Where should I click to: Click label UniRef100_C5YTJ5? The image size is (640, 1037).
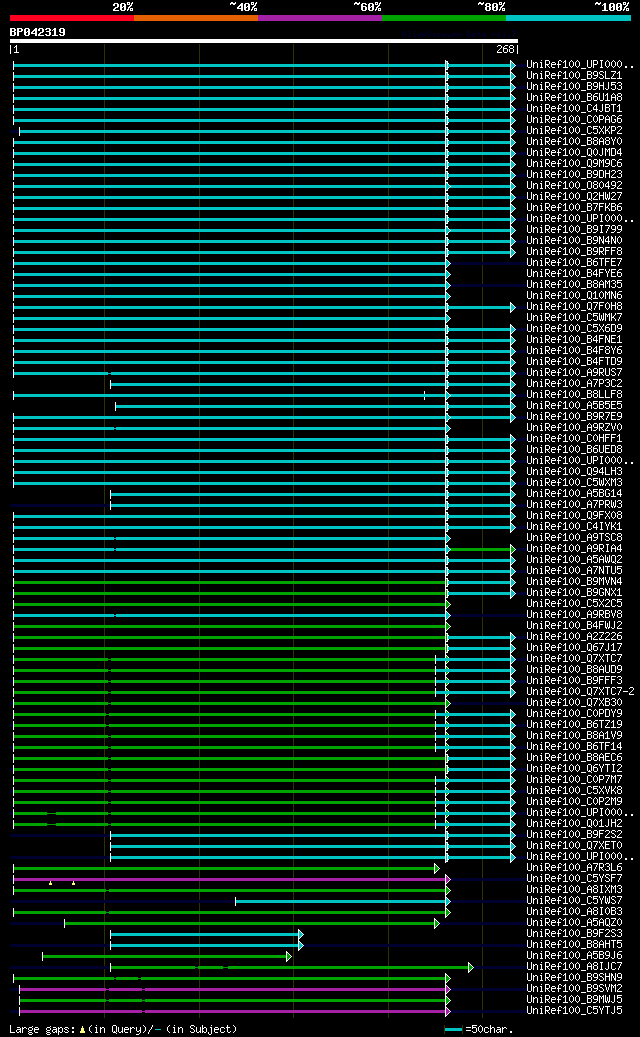point(574,1011)
